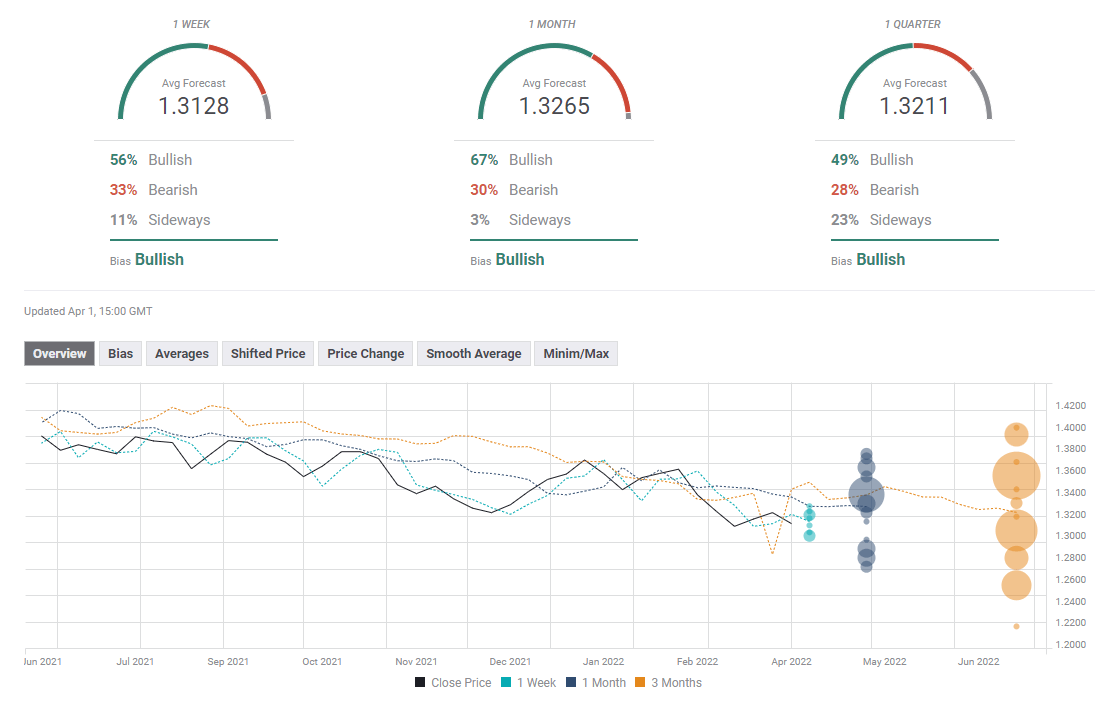Click the largest dark blue forecast bubble

(866, 494)
